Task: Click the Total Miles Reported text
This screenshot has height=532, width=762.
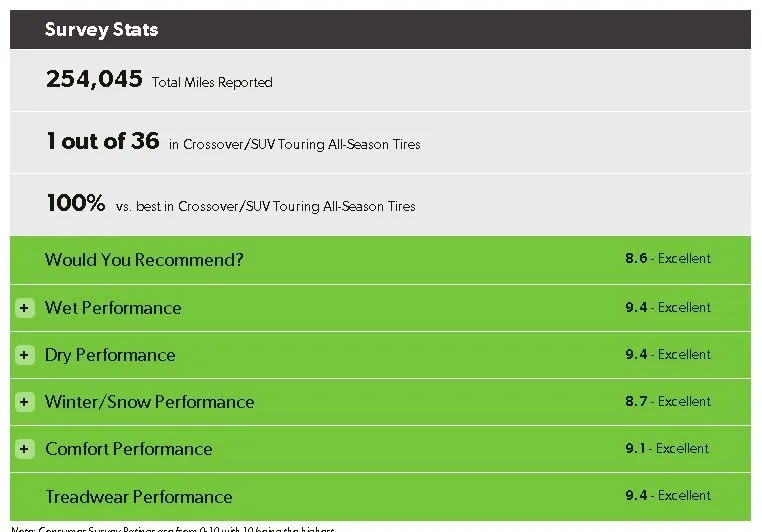Action: tap(212, 83)
